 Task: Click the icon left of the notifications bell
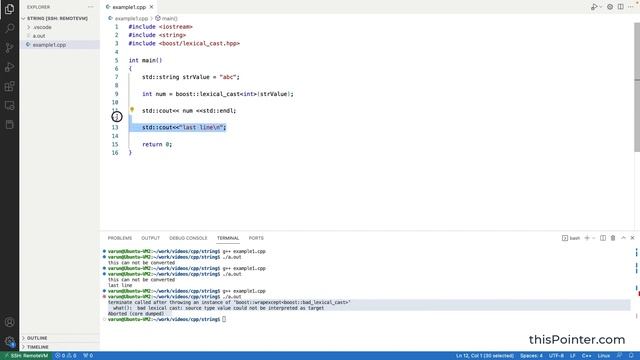[x=620, y=356]
